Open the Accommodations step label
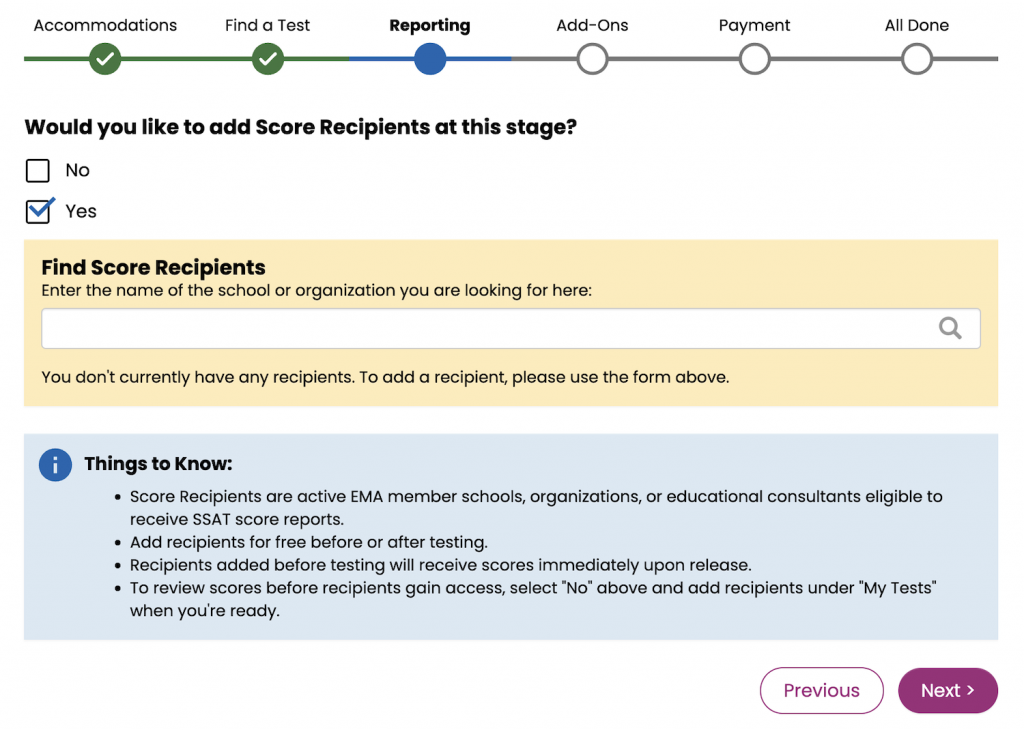Viewport: 1024px width, 730px height. 105,25
